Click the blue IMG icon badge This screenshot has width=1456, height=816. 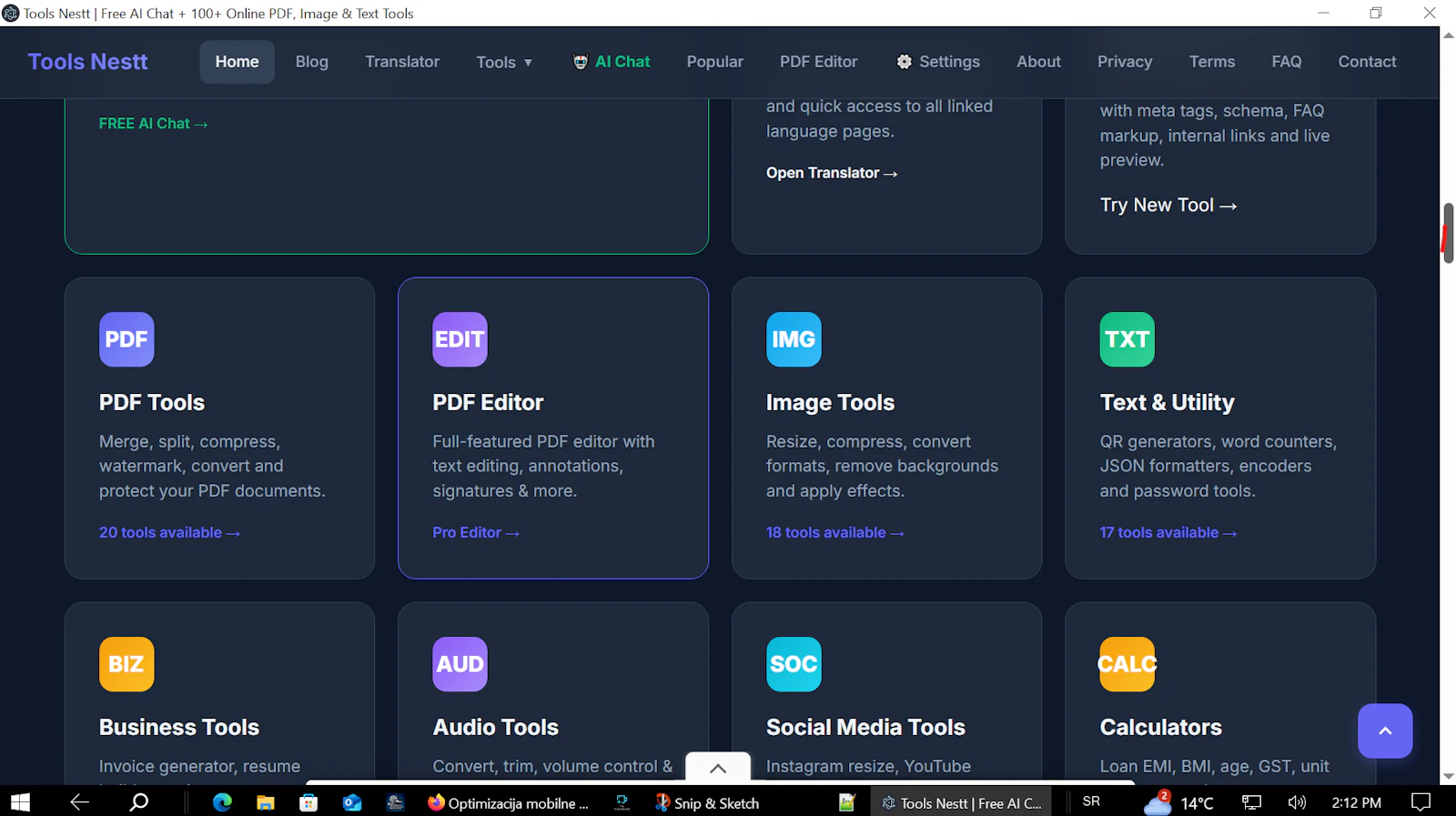[794, 339]
